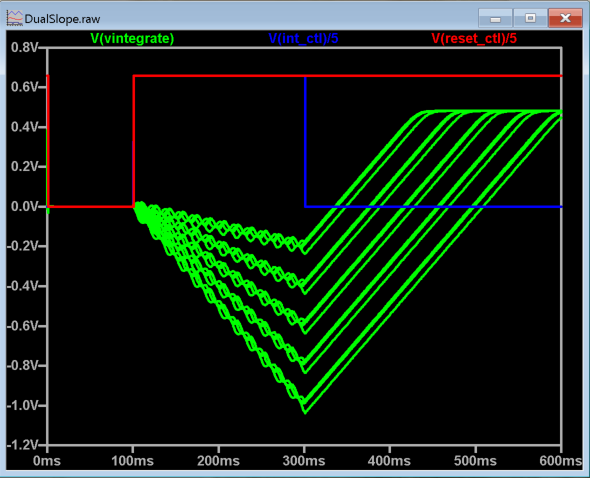This screenshot has height=478, width=590.
Task: Select the V(vintegrate) trace label
Action: point(132,38)
